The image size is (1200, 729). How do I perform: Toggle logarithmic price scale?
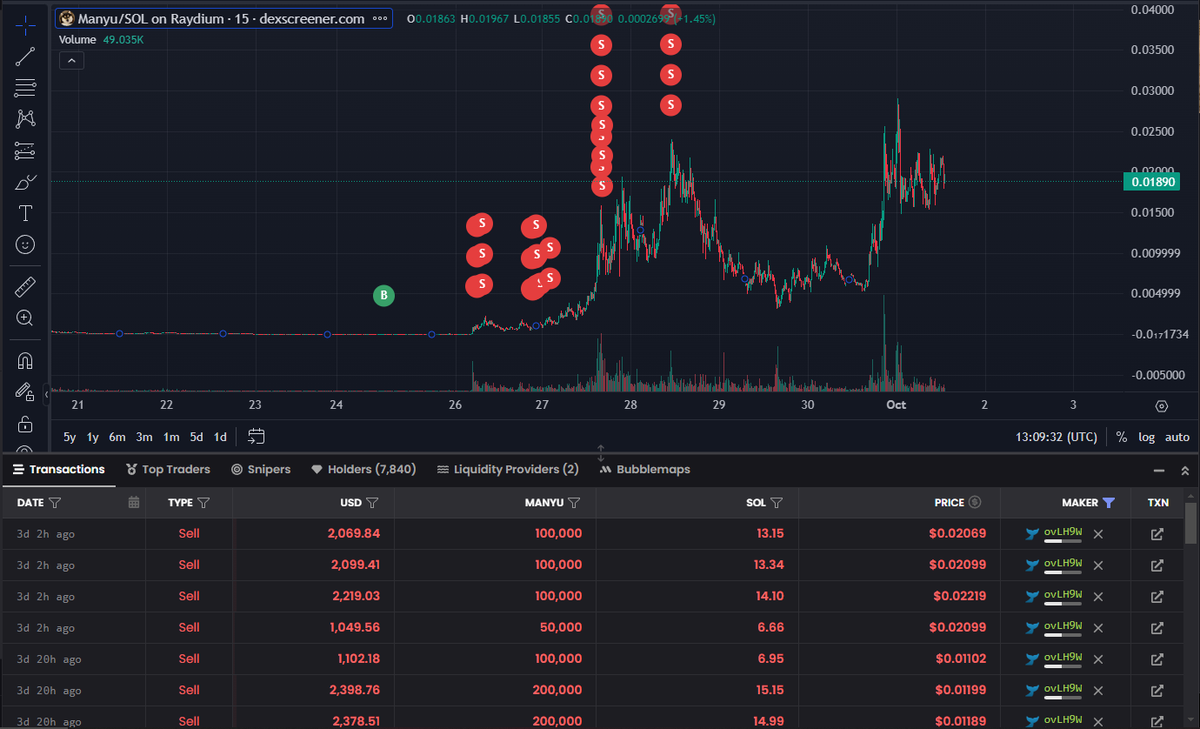(x=1147, y=437)
